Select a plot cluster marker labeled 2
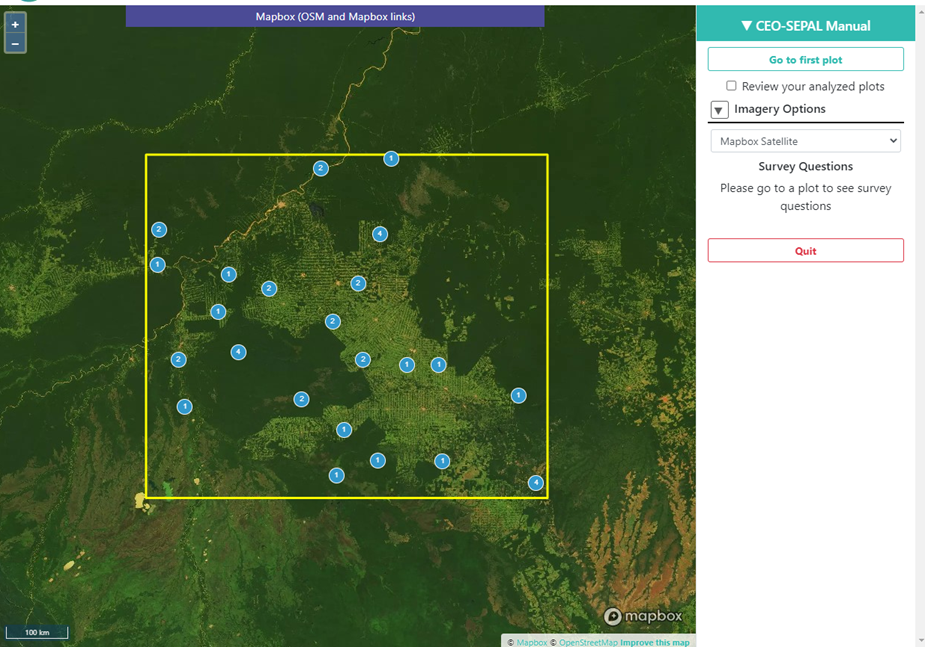925x647 pixels. 320,168
